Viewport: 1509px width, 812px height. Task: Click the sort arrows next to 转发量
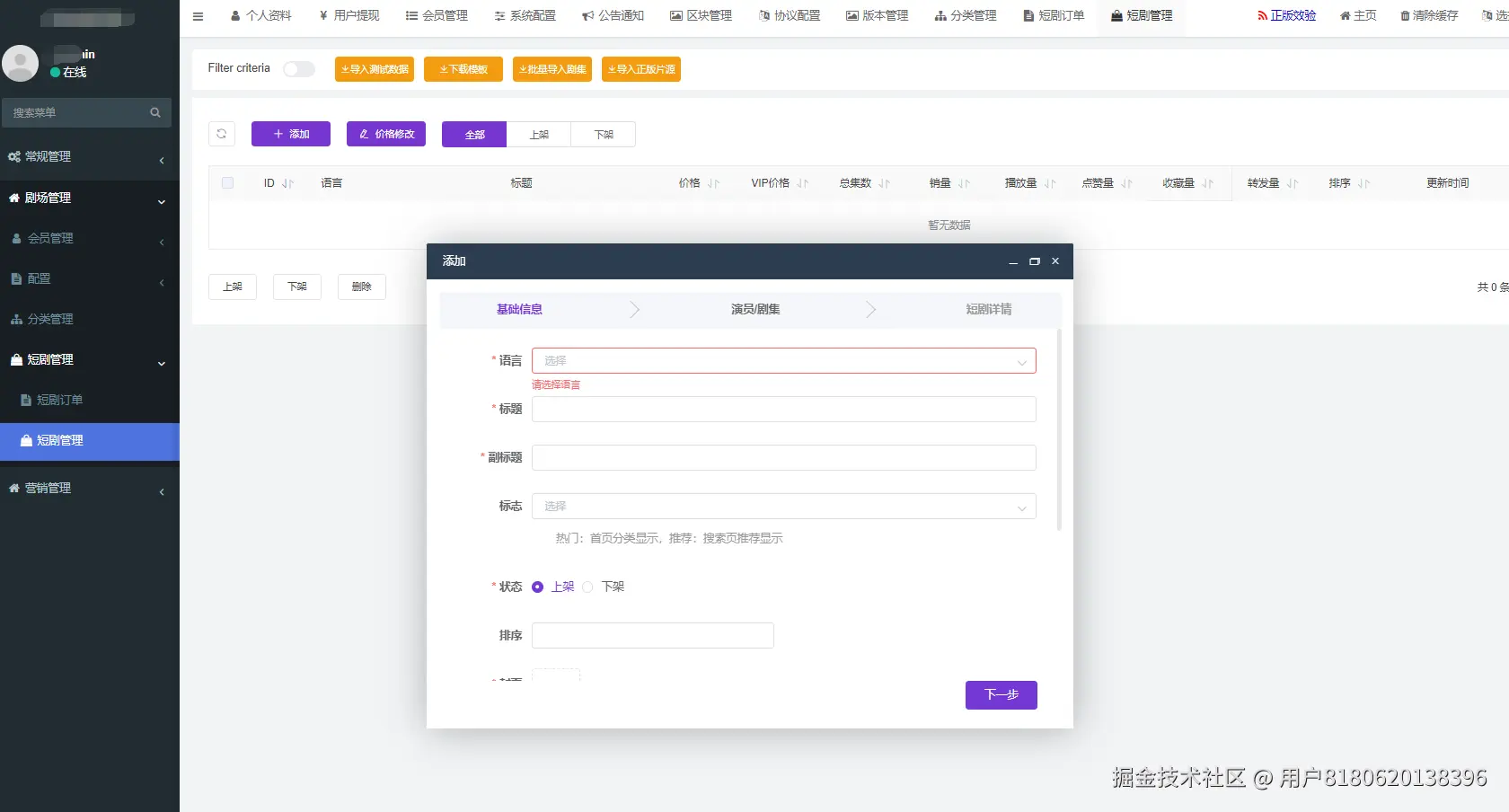[x=1293, y=183]
